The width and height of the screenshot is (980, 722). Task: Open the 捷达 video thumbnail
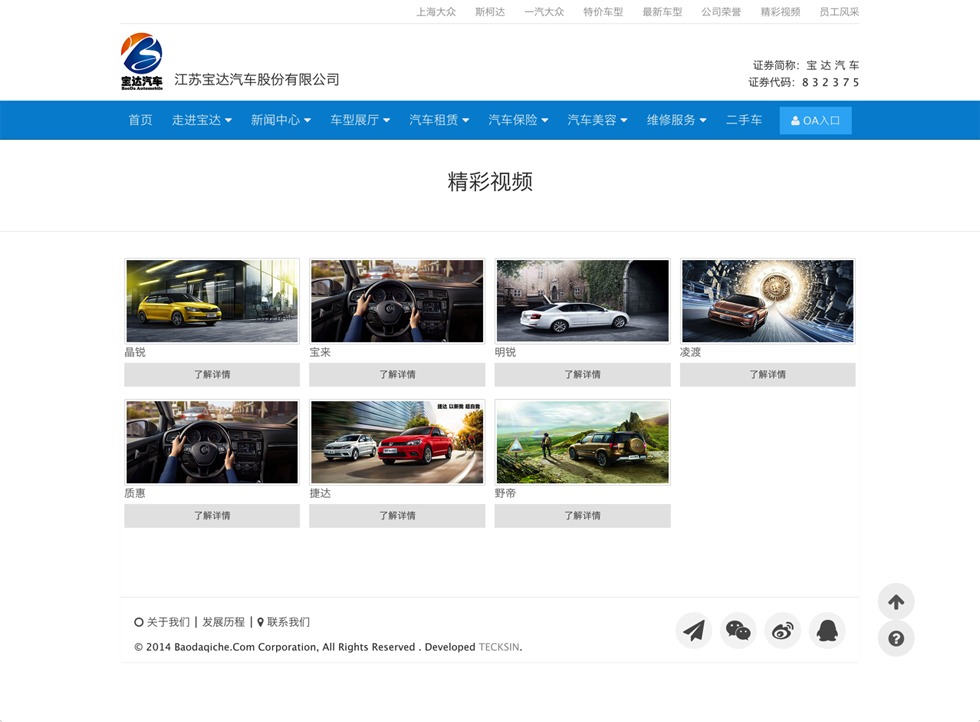click(397, 442)
